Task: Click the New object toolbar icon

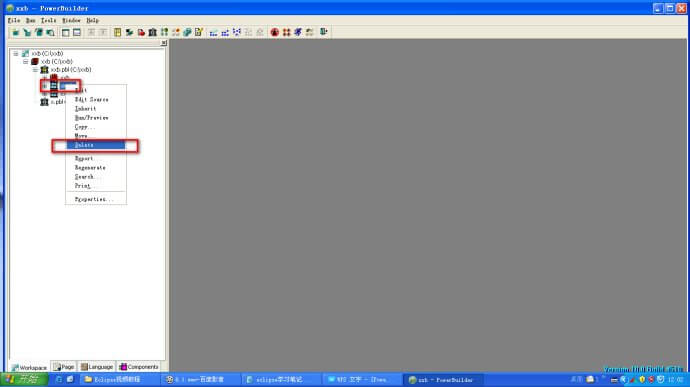Action: [15, 32]
